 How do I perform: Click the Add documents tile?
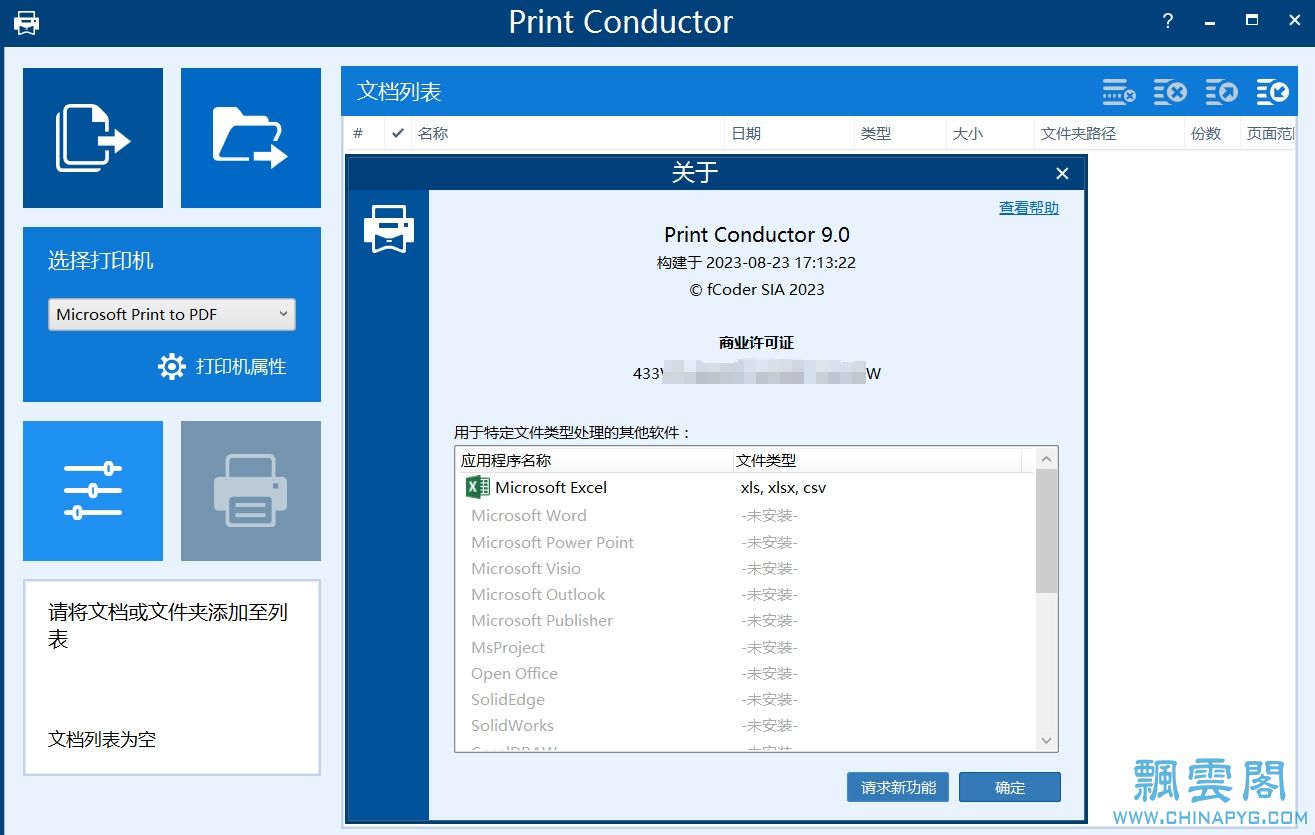click(93, 138)
